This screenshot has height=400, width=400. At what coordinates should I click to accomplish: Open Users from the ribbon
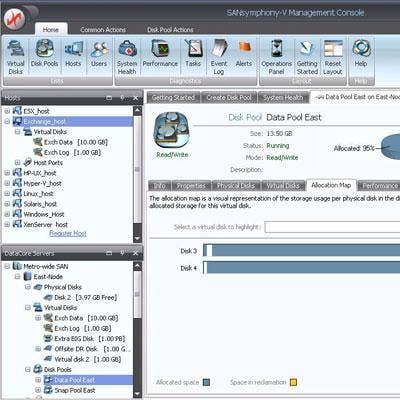[x=99, y=53]
